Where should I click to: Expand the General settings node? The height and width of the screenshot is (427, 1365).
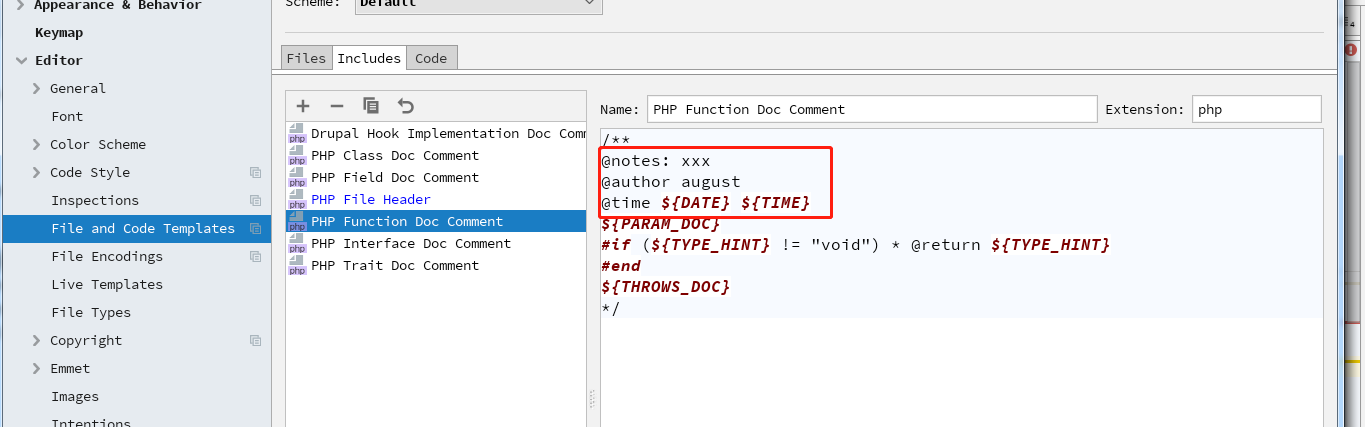[x=37, y=88]
